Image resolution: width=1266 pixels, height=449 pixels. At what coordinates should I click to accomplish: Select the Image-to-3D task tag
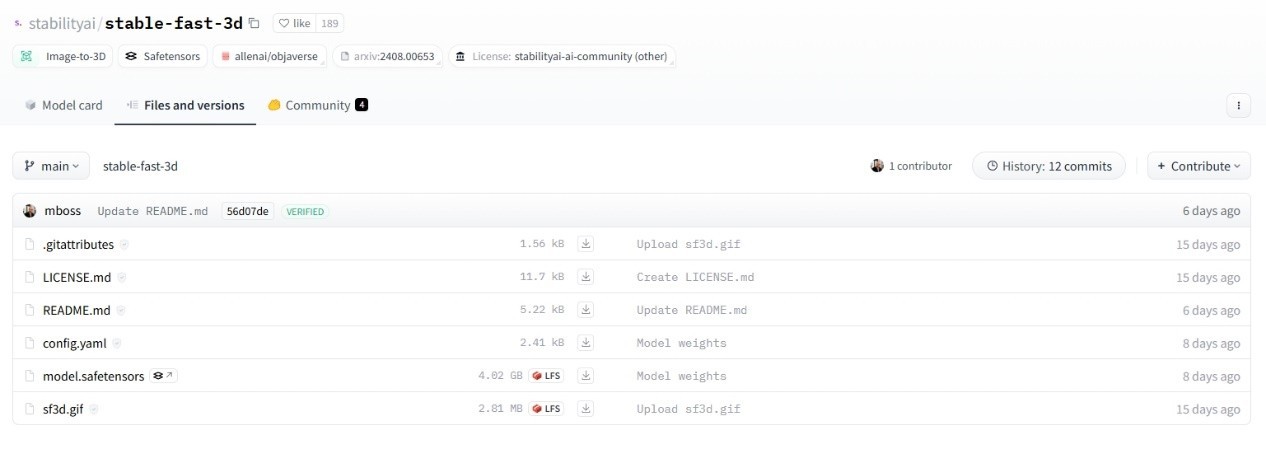[x=64, y=57]
